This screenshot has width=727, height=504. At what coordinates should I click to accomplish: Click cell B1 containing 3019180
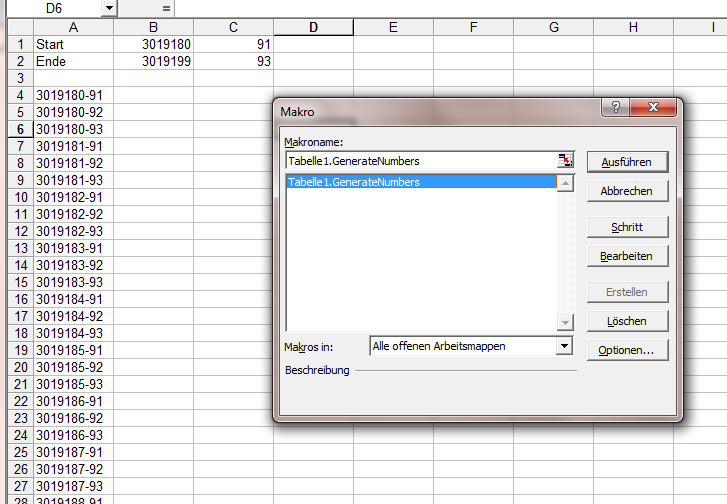coord(153,44)
